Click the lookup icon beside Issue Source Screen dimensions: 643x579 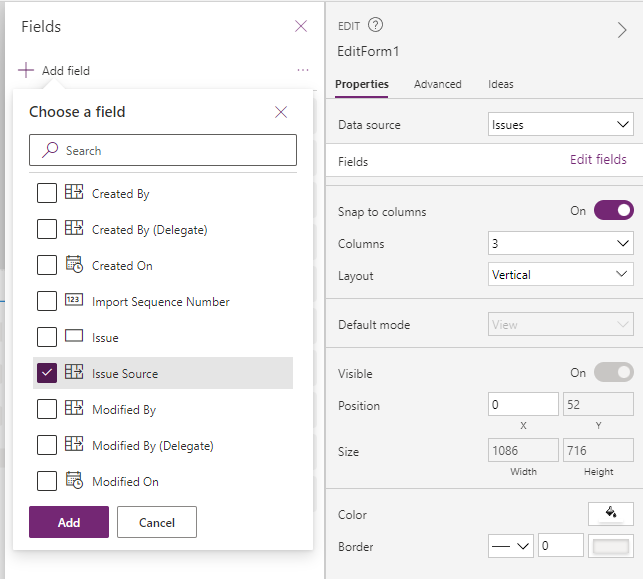click(74, 372)
